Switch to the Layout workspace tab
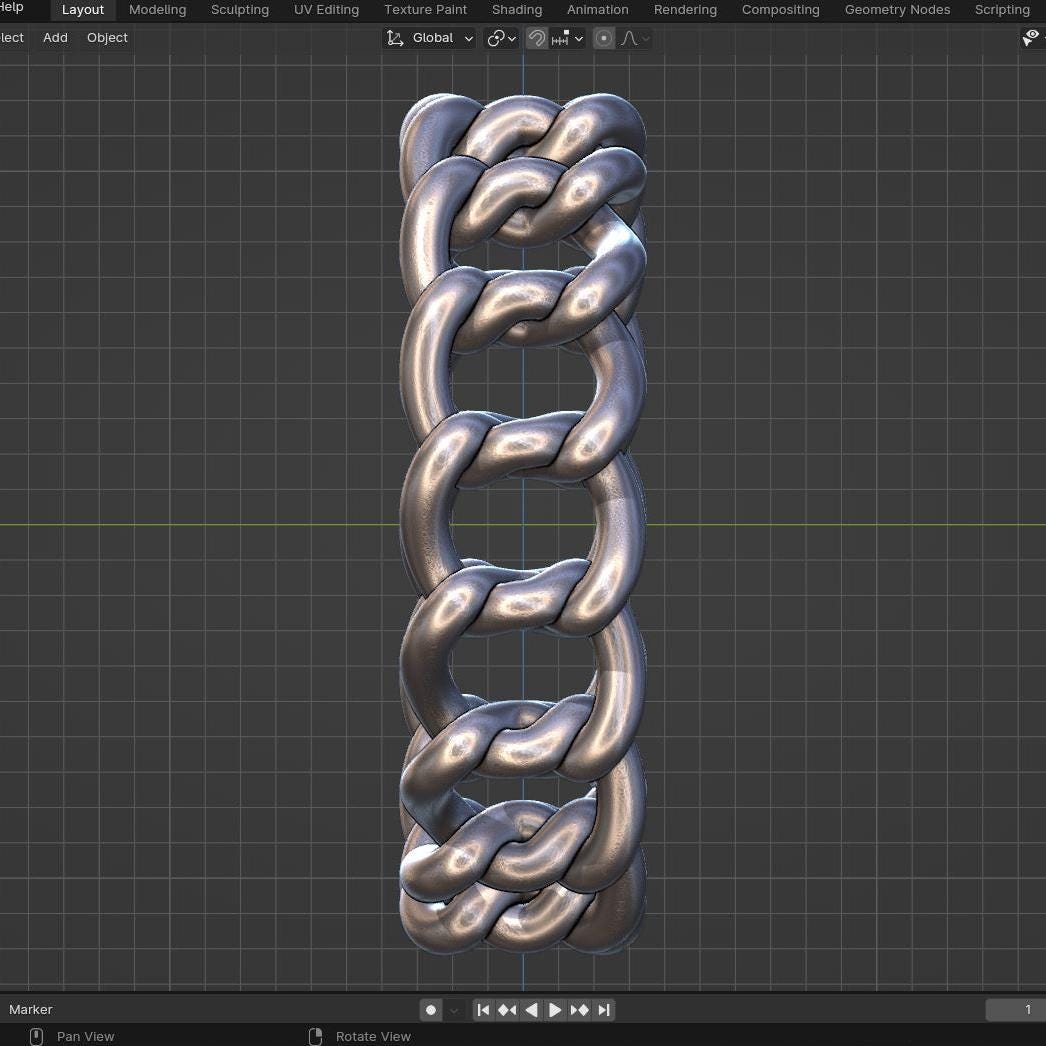The width and height of the screenshot is (1046, 1046). click(x=83, y=10)
